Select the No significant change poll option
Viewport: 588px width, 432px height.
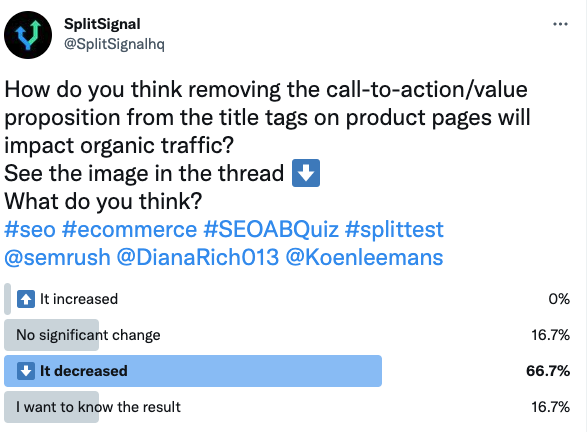287,335
